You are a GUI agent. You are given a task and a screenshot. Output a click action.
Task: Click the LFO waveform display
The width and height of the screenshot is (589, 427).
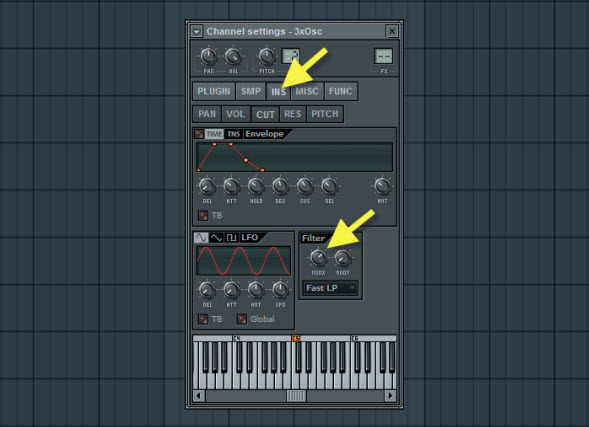point(243,261)
